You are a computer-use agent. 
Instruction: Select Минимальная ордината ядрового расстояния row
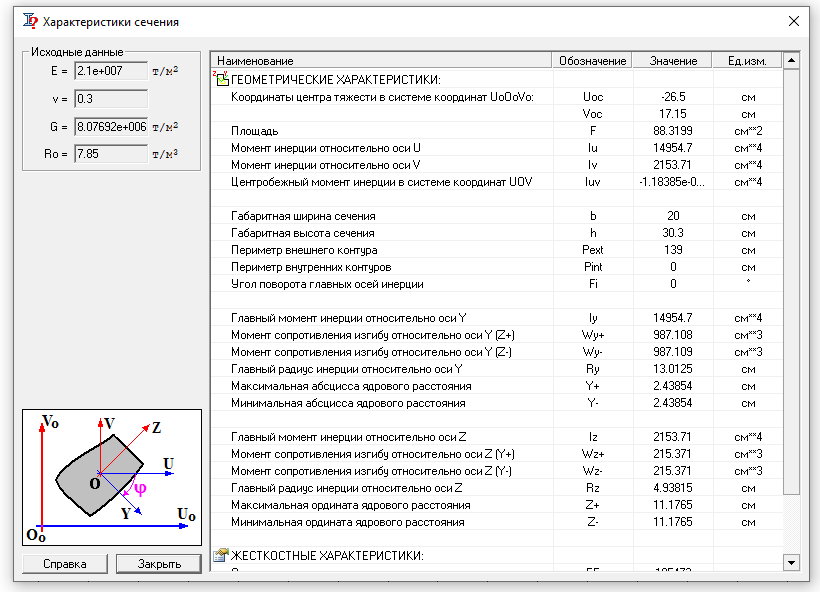[497, 522]
